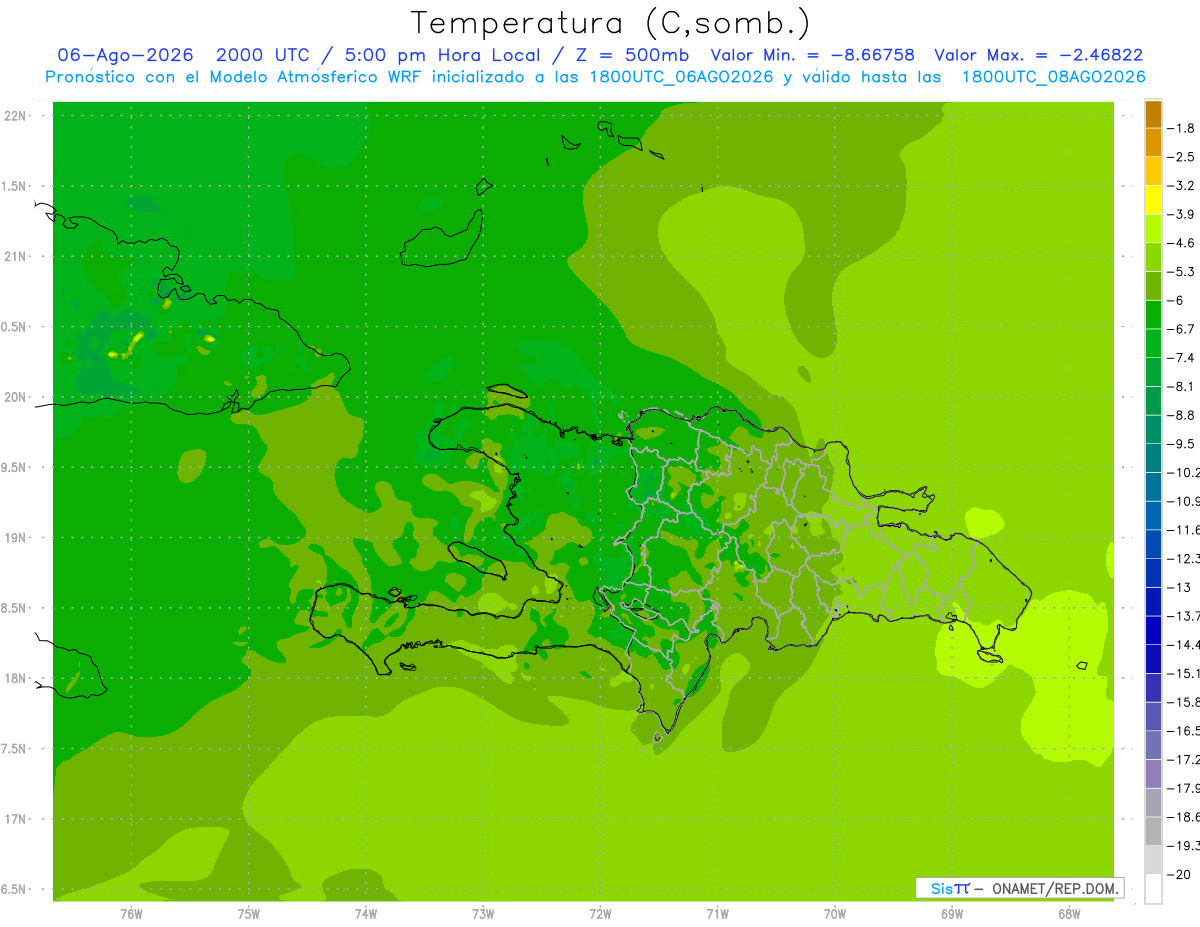Image resolution: width=1200 pixels, height=927 pixels.
Task: Click the "20N" latitude axis label
Action: click(x=17, y=397)
